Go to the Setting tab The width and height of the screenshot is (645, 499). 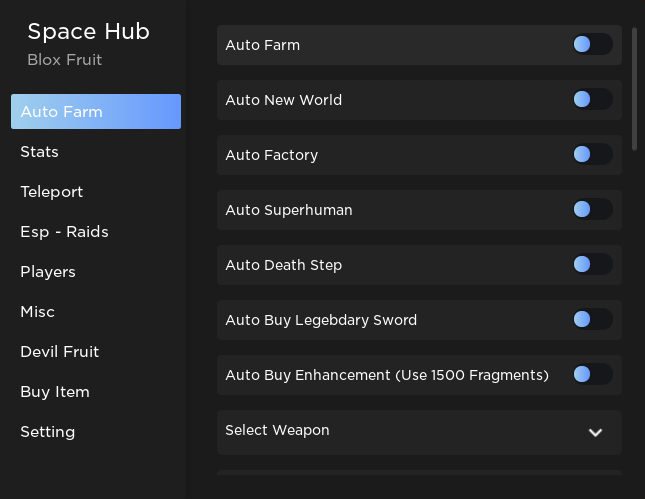click(48, 432)
